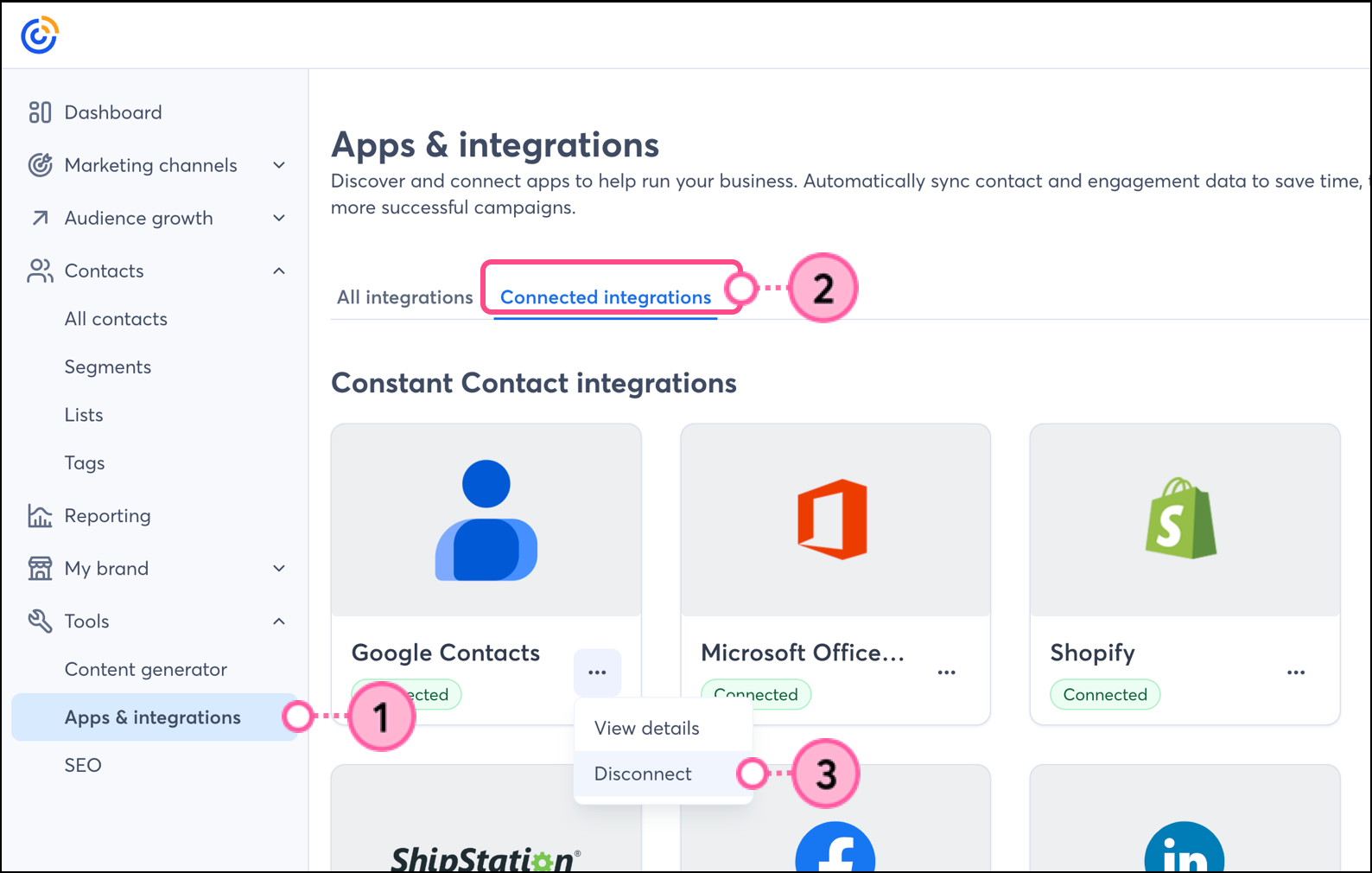Viewport: 1372px width, 873px height.
Task: Open All contacts
Action: [x=116, y=319]
